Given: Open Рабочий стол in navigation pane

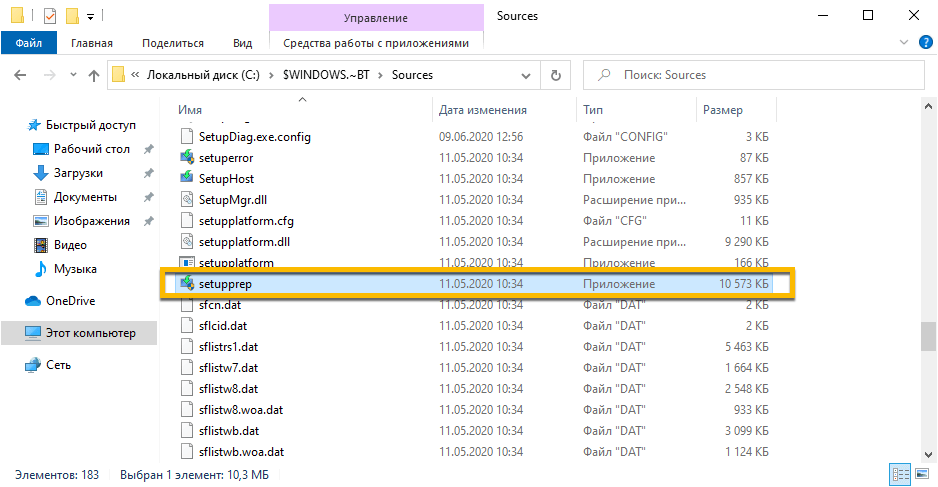Looking at the screenshot, I should click(x=92, y=149).
